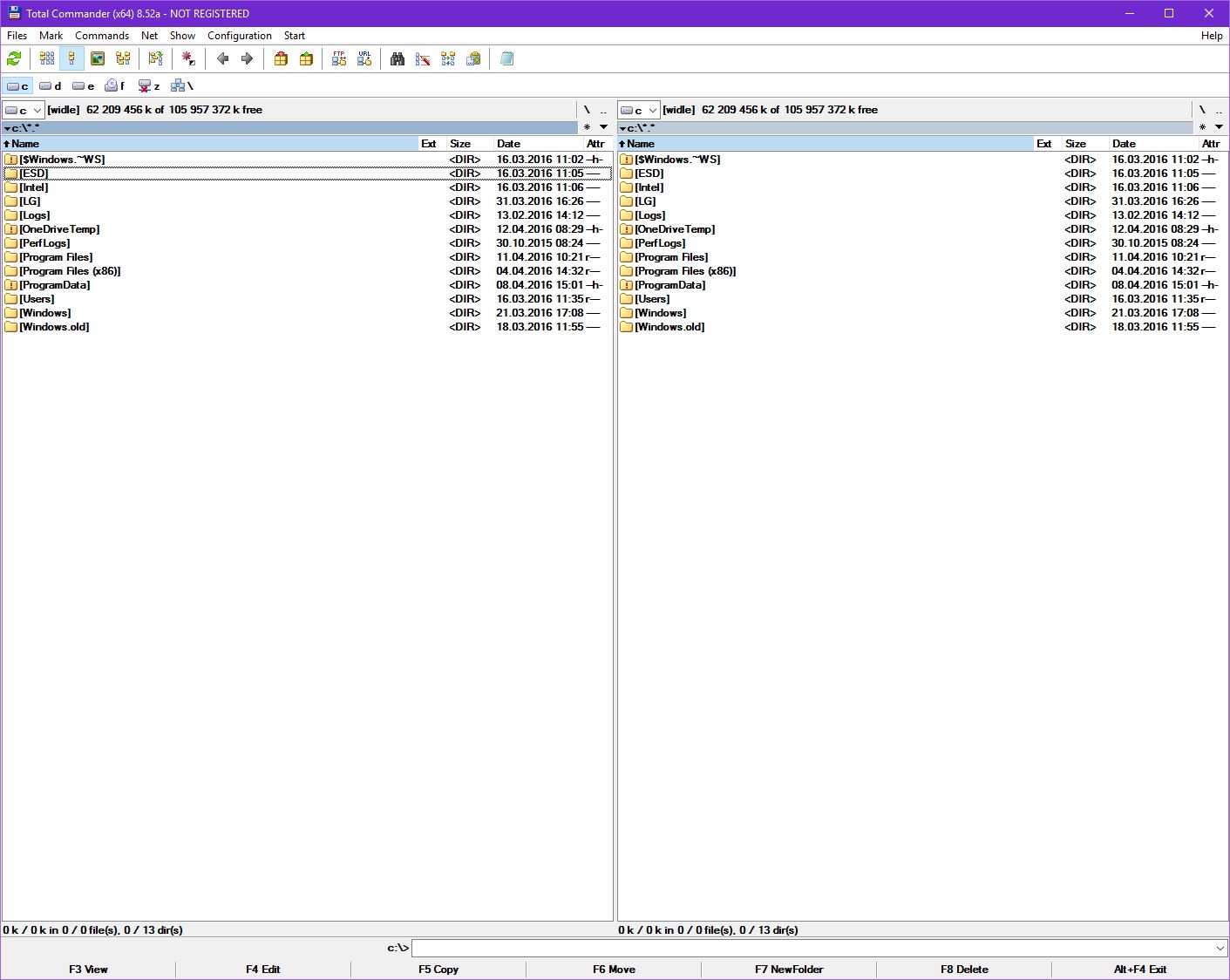The height and width of the screenshot is (980, 1230).
Task: Click the Pack files icon
Action: coord(281,58)
